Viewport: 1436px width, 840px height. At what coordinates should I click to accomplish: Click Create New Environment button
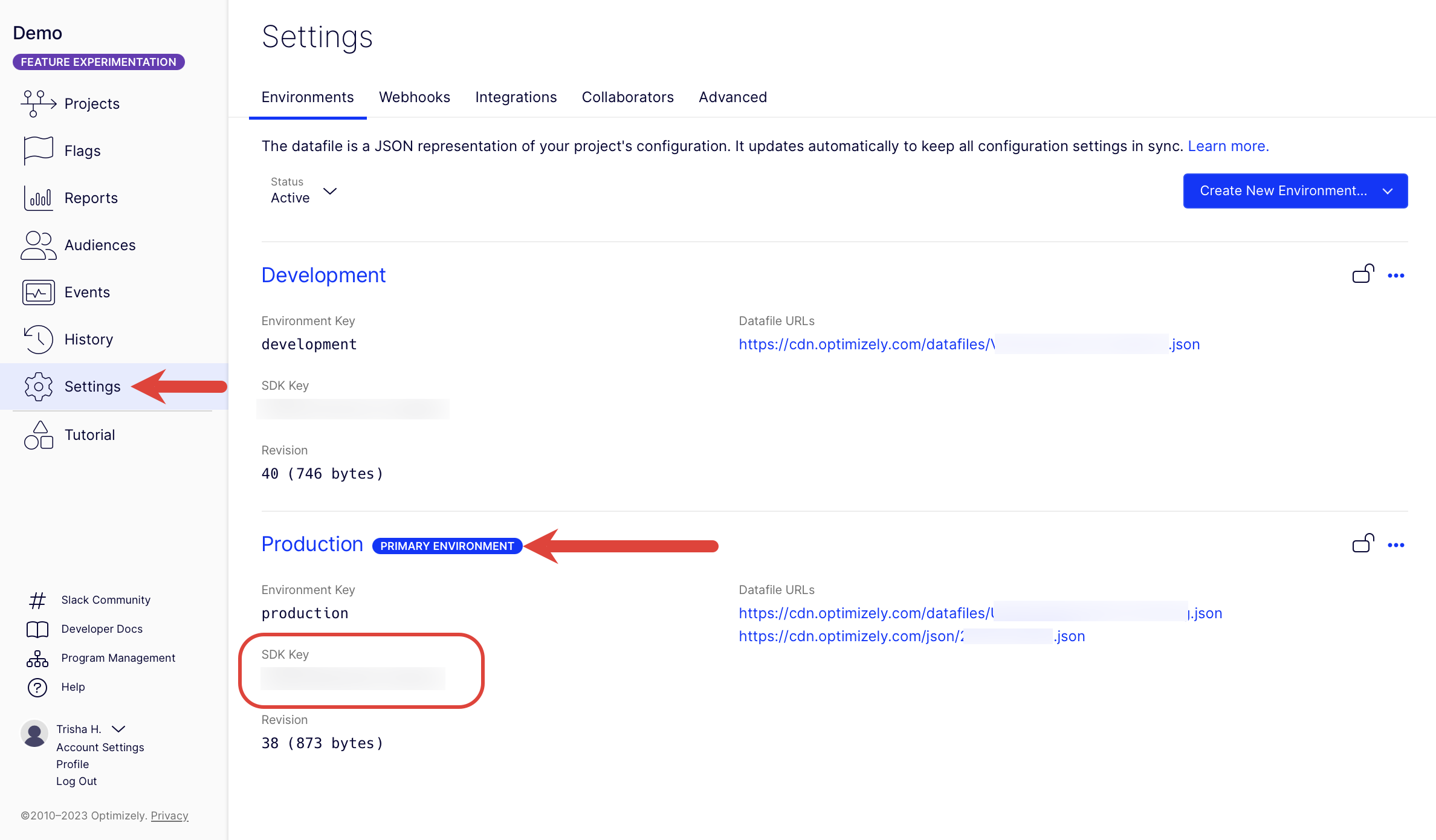[x=1294, y=190]
